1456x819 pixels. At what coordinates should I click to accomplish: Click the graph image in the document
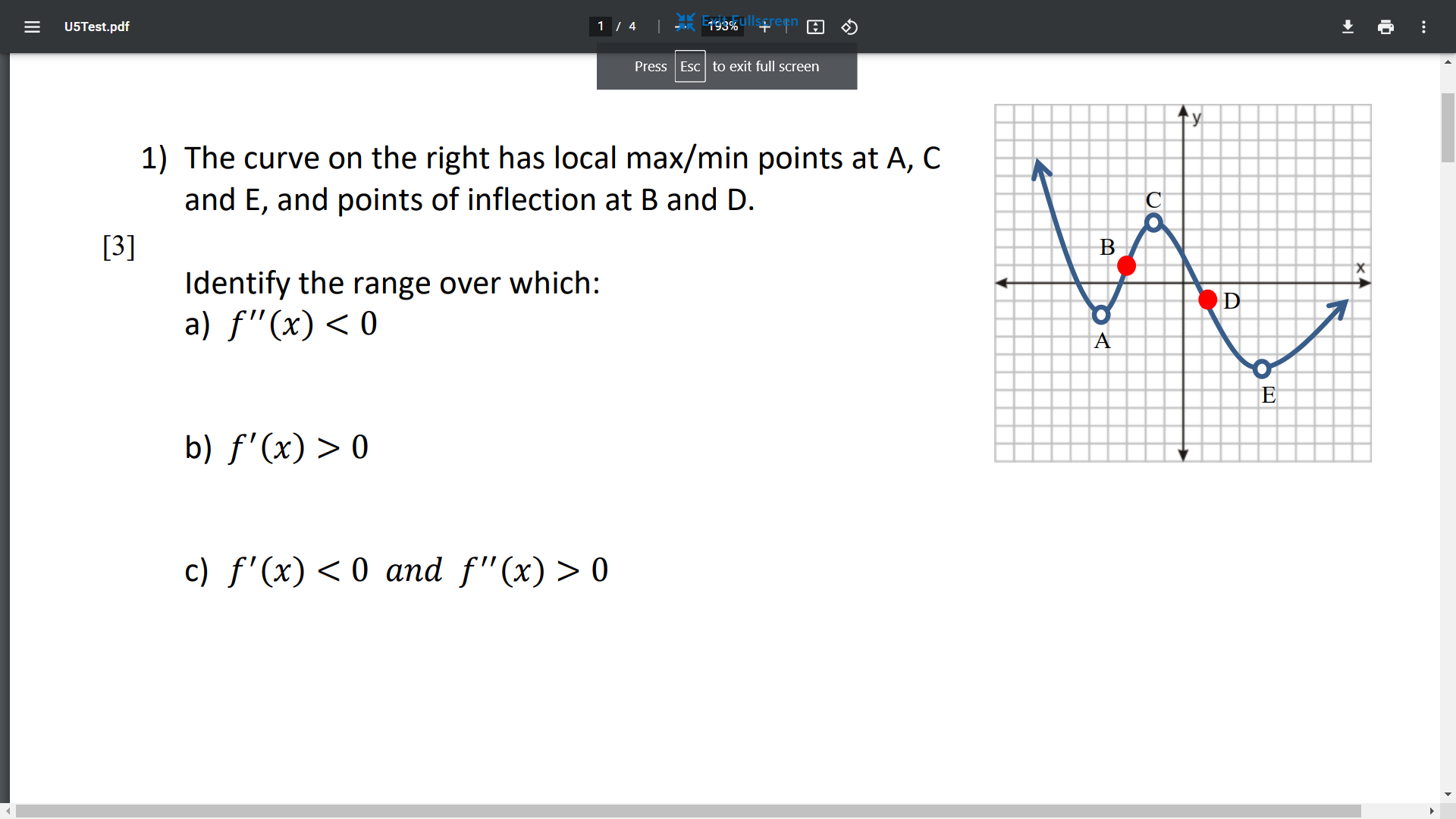[1182, 283]
